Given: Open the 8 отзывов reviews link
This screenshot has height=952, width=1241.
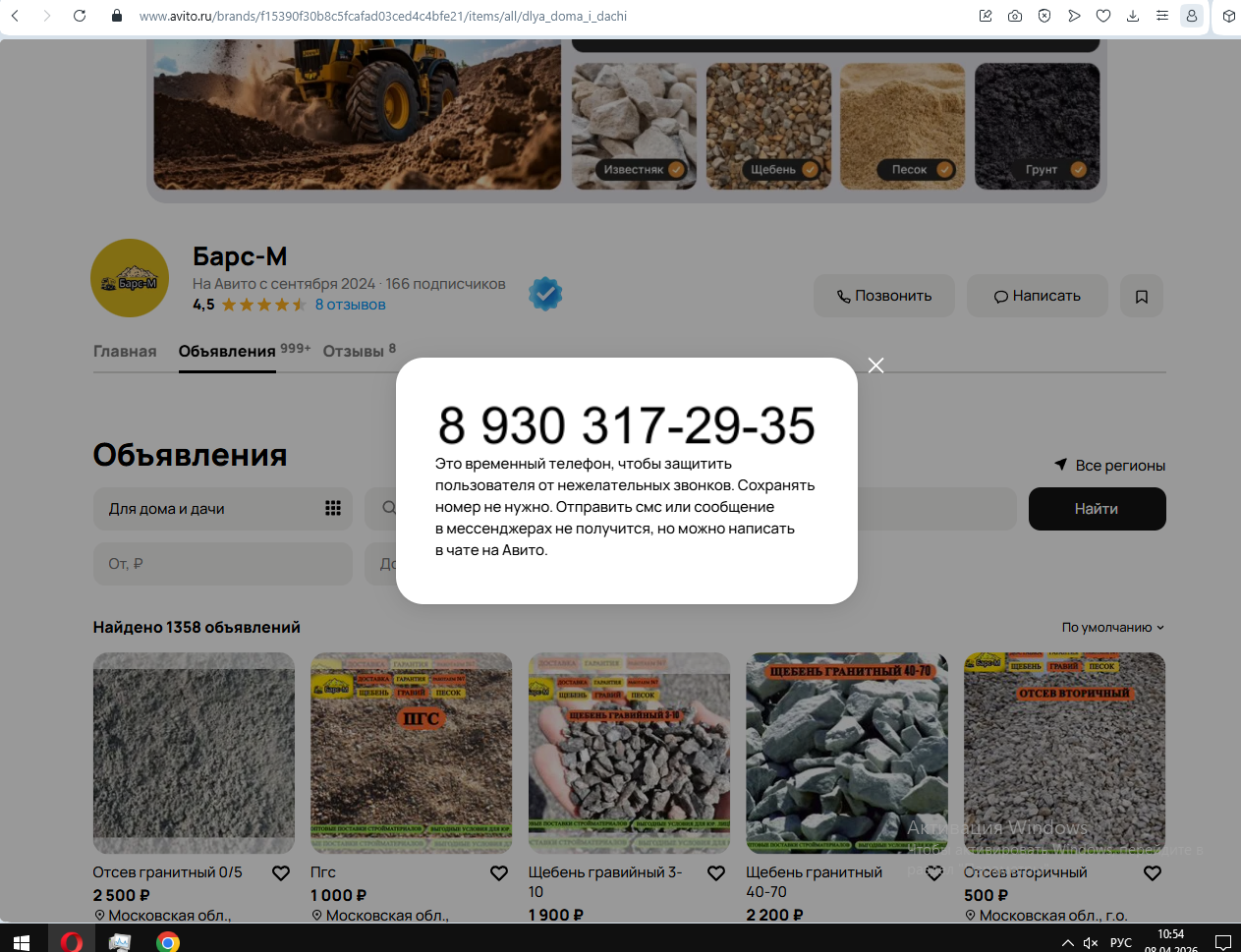Looking at the screenshot, I should pyautogui.click(x=350, y=305).
